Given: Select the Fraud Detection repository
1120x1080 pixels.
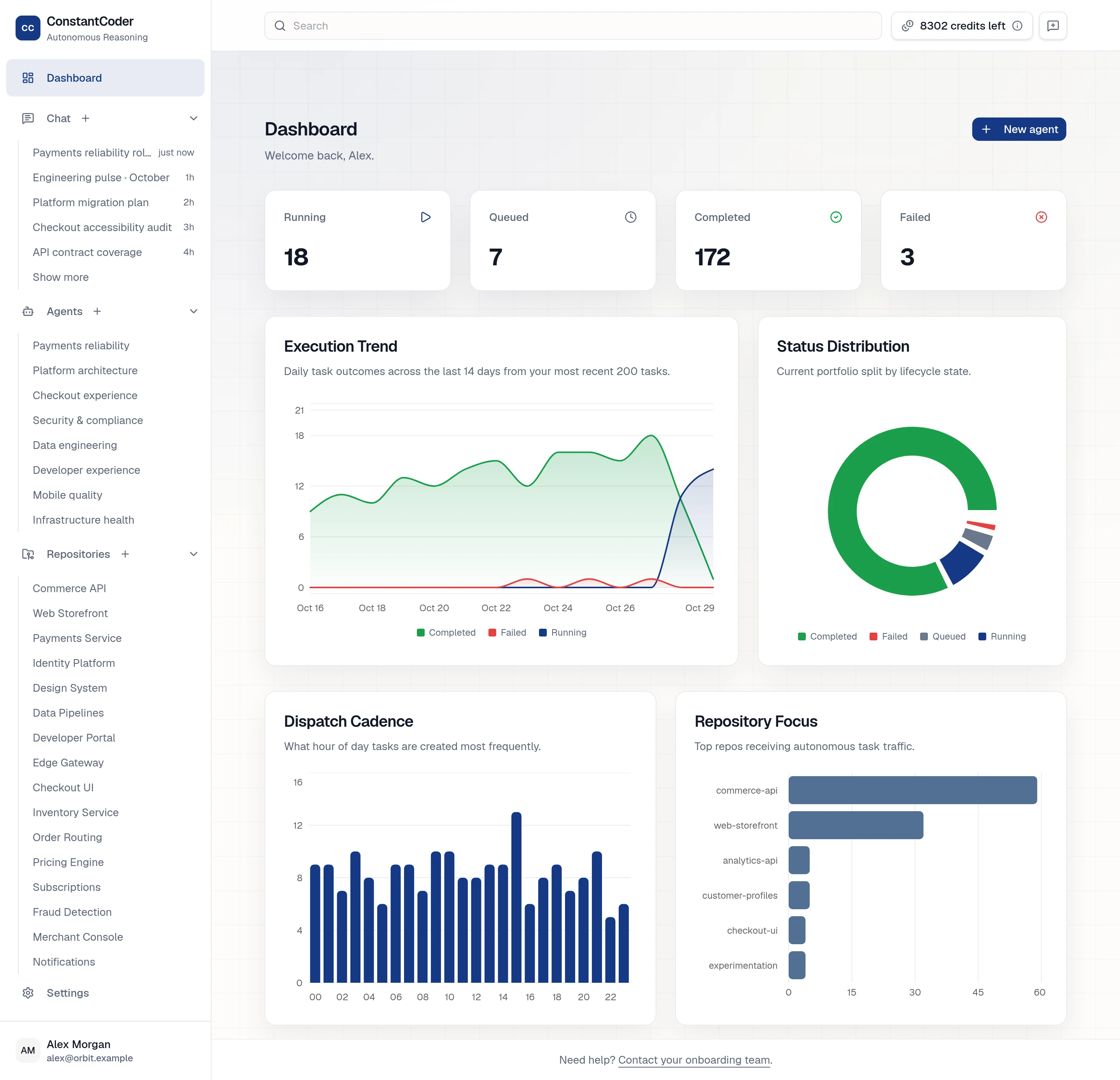Looking at the screenshot, I should 72,912.
